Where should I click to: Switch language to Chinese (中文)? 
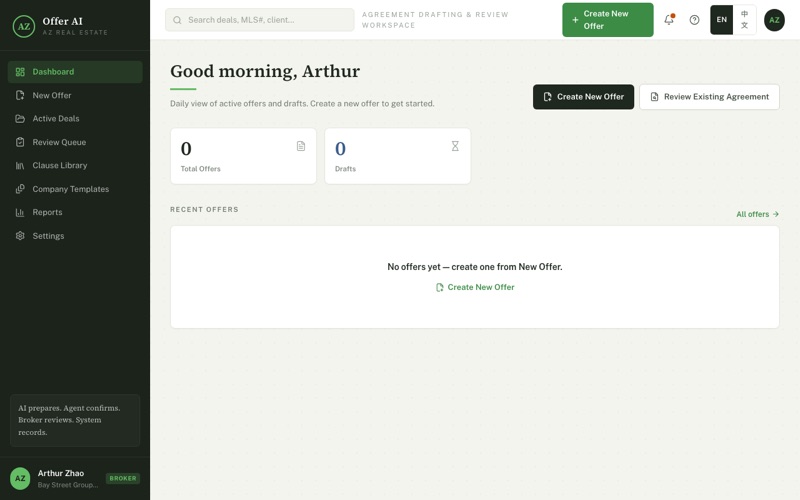pos(744,20)
